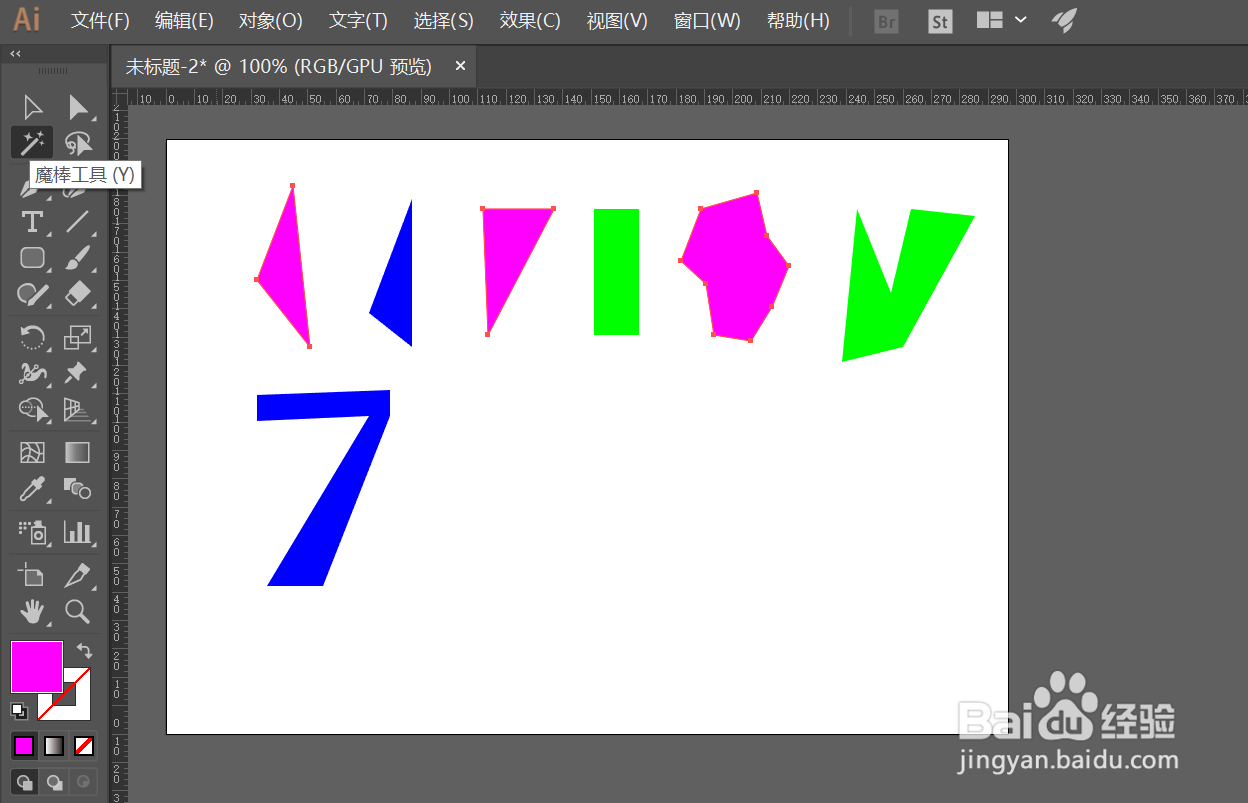Screen dimensions: 1248x803
Task: Select the Width warp tool
Action: [x=33, y=373]
